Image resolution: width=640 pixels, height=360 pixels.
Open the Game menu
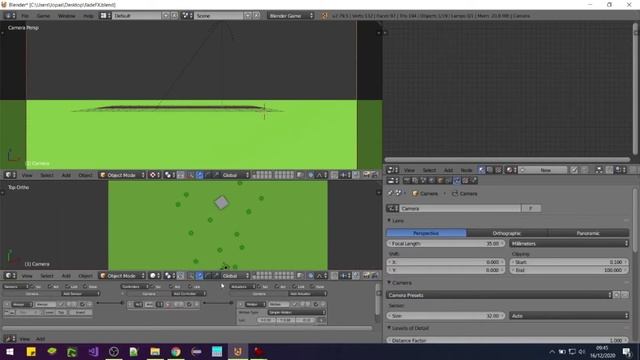point(43,16)
